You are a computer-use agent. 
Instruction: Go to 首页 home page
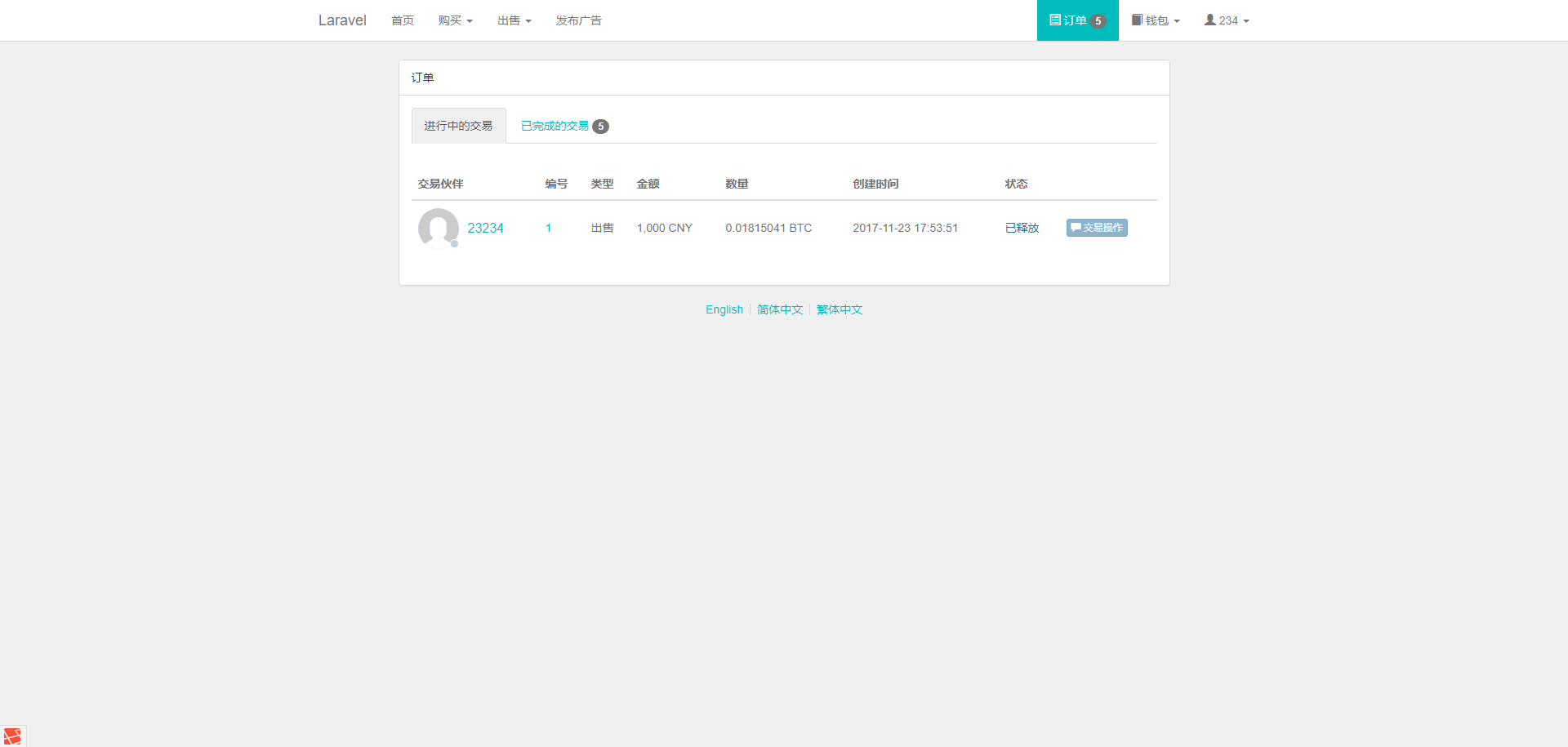402,20
